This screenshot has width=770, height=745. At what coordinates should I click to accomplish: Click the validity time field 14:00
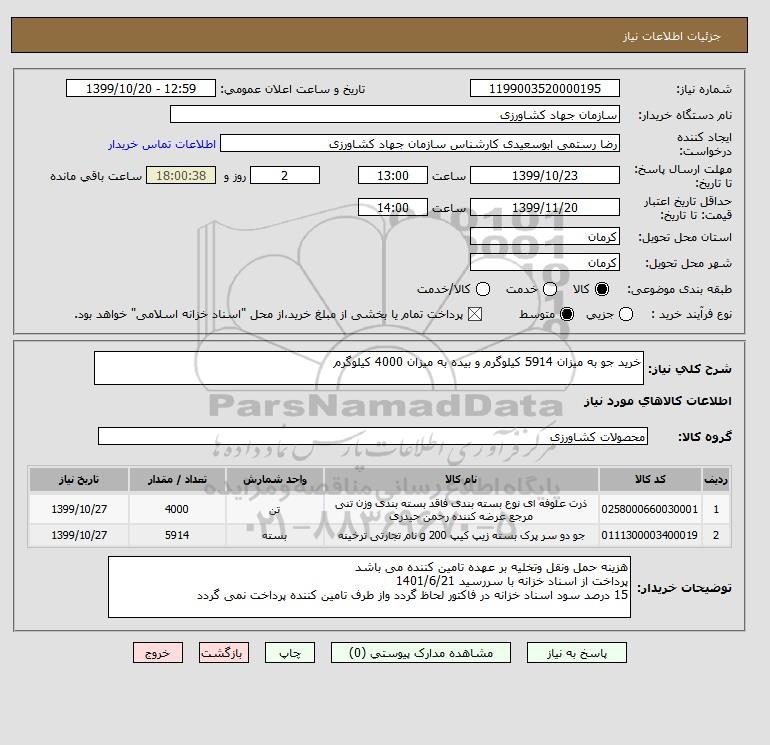click(393, 207)
